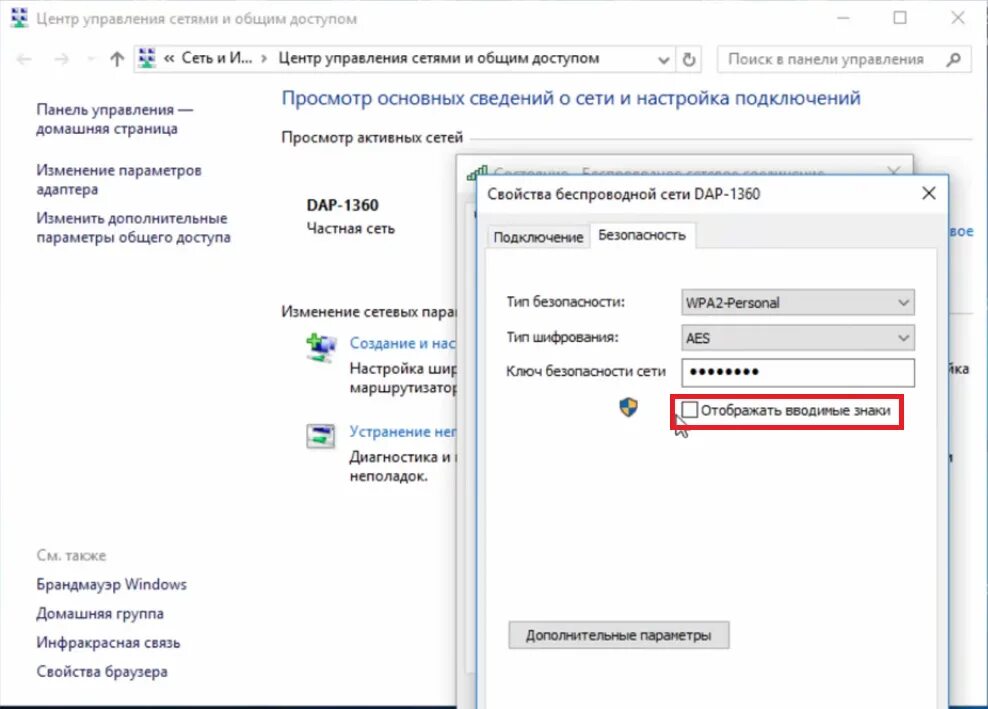Open the 'Брандмауэр Windows' link
Screen dimensions: 988x709
111,584
